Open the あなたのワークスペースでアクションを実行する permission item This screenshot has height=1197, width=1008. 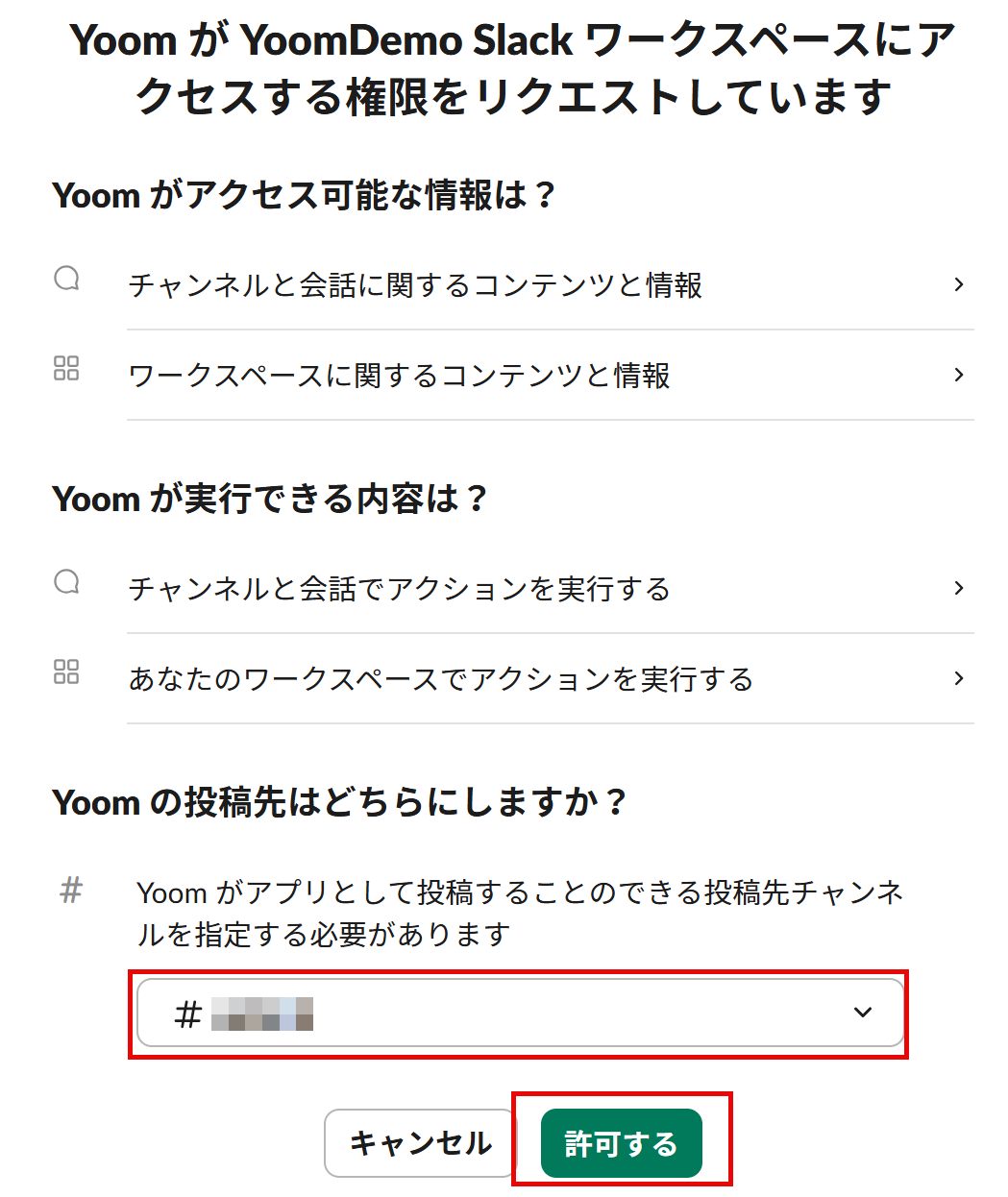click(x=440, y=679)
